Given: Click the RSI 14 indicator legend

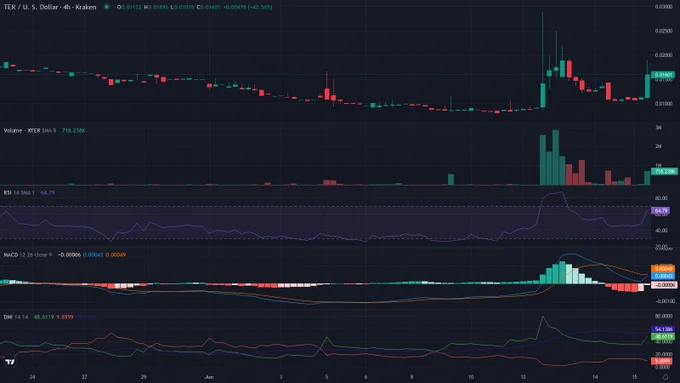Looking at the screenshot, I should click(x=19, y=193).
